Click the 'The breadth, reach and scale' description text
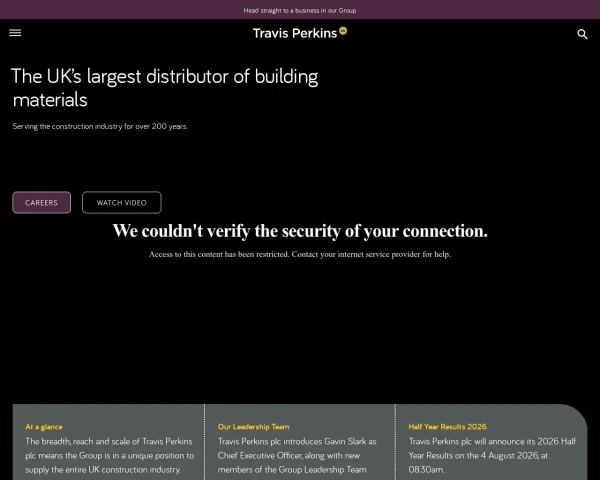The height and width of the screenshot is (480, 600). 110,456
